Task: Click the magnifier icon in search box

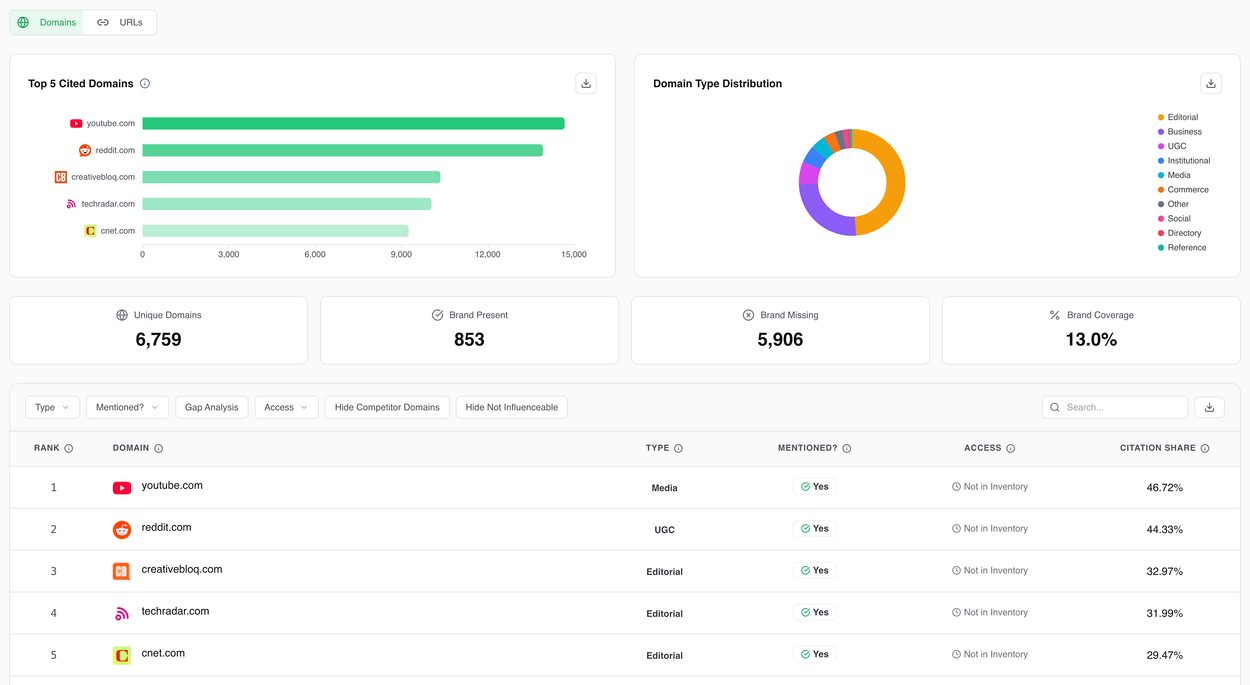Action: point(1055,407)
